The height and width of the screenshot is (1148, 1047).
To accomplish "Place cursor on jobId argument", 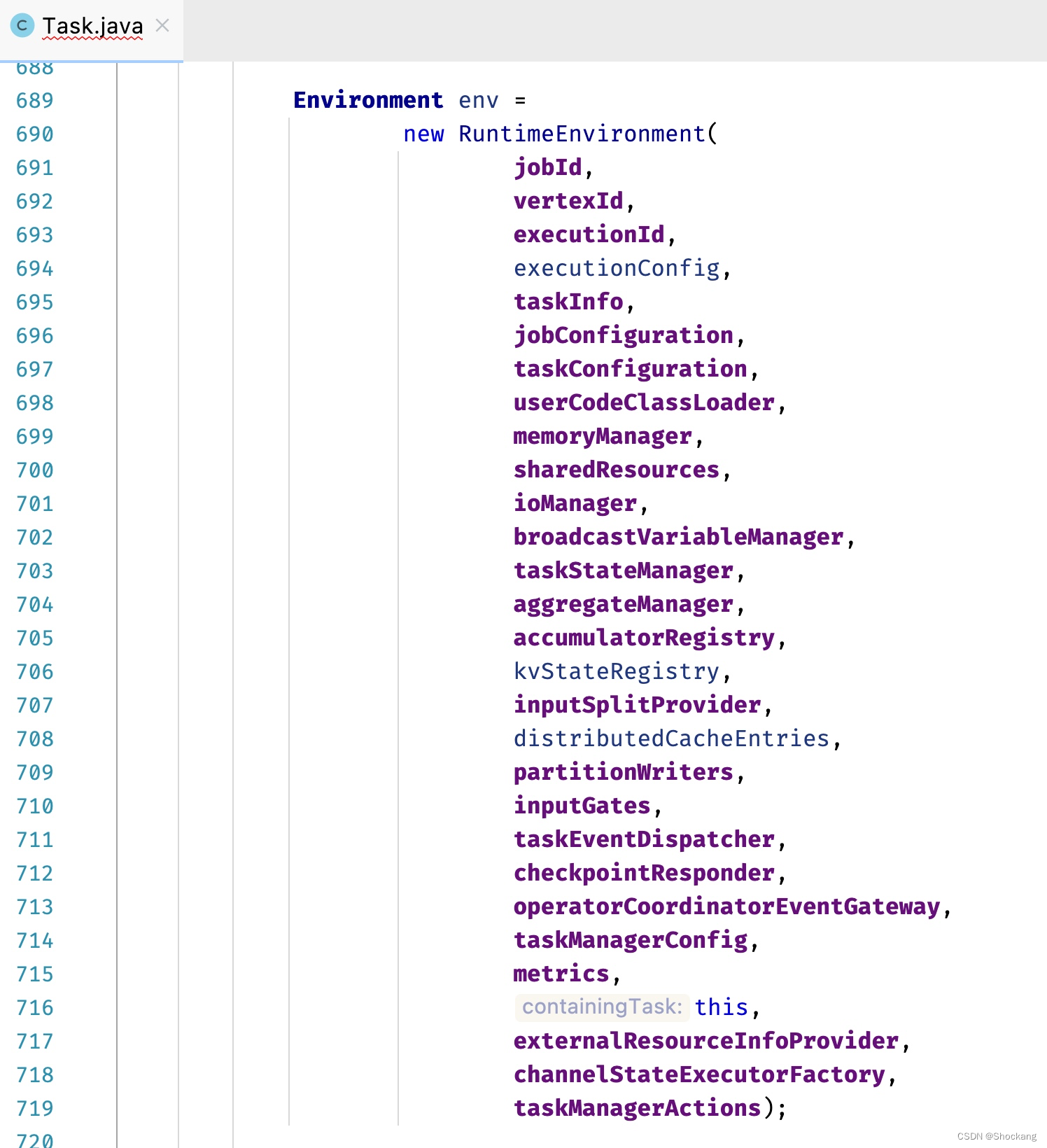I will coord(548,168).
